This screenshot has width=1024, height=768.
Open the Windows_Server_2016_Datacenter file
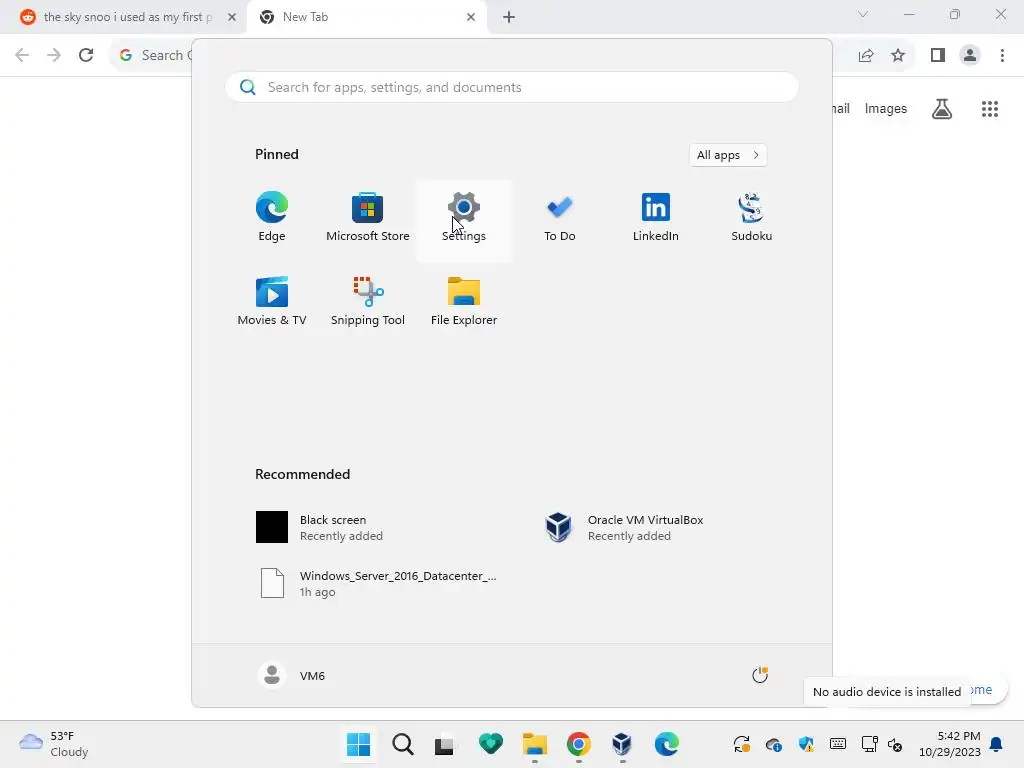(379, 583)
